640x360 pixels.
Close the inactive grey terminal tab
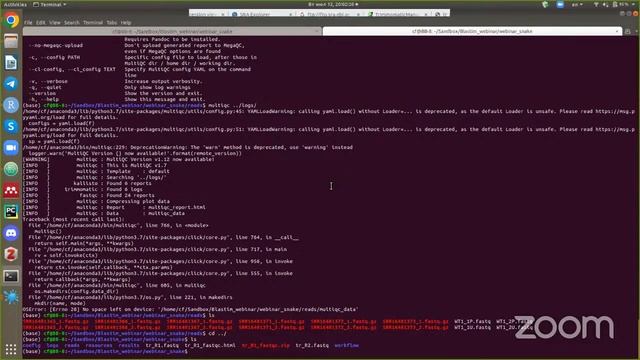coord(317,31)
